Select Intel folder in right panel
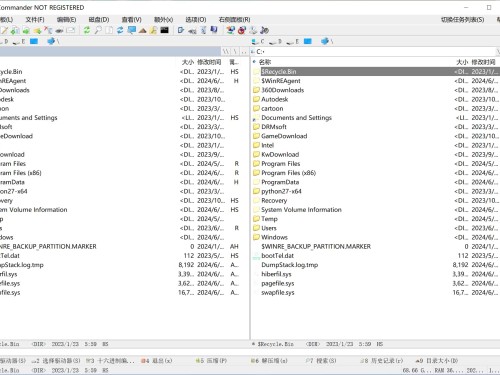Viewport: 500px width, 375px height. click(x=267, y=145)
